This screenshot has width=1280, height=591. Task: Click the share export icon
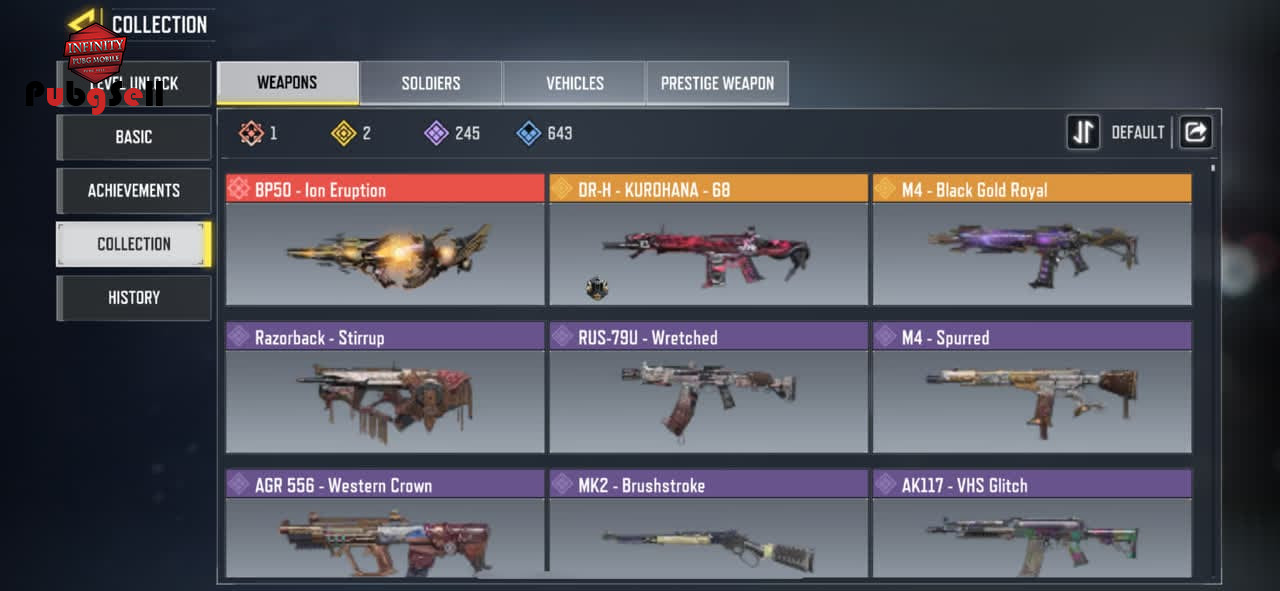coord(1196,132)
